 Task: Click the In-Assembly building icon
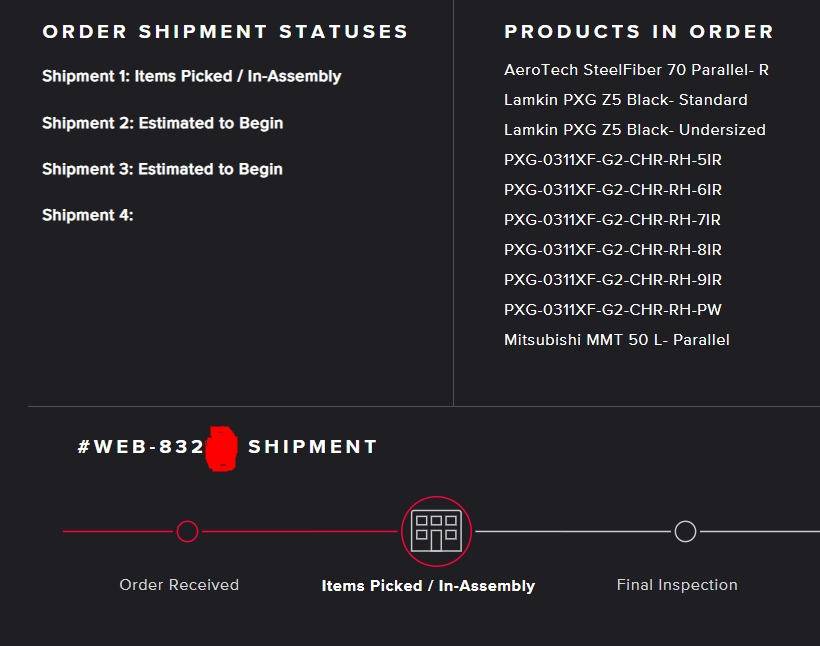(436, 531)
